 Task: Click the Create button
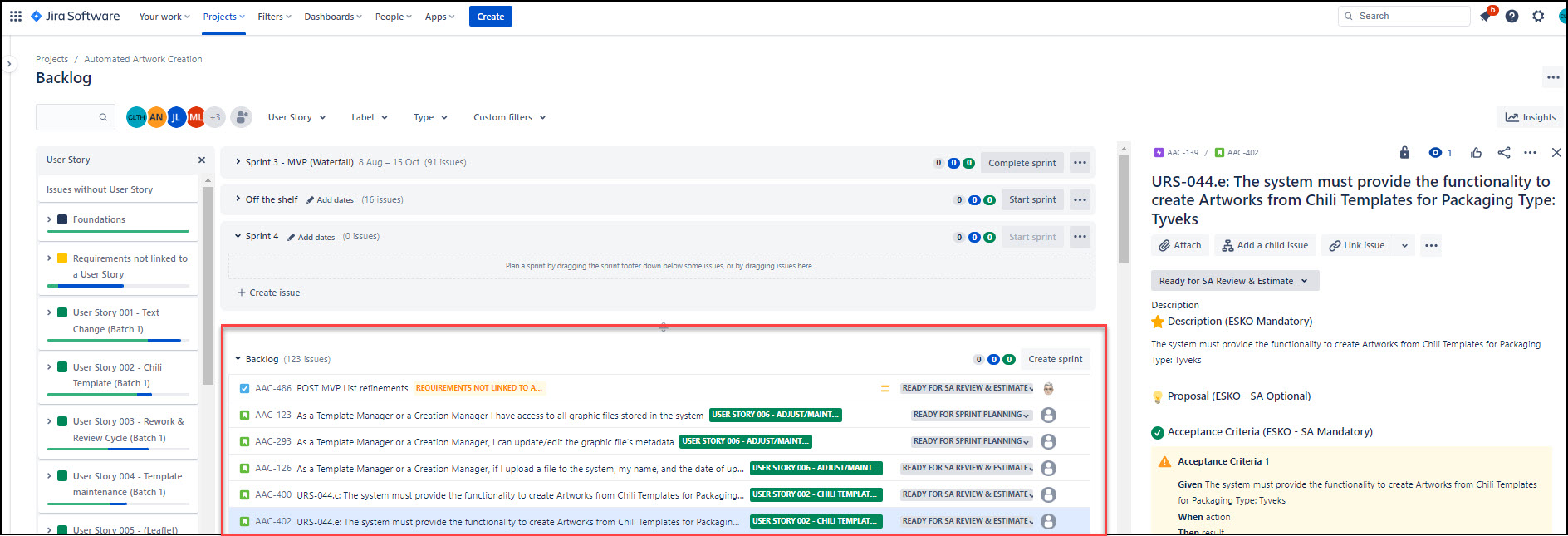point(490,17)
